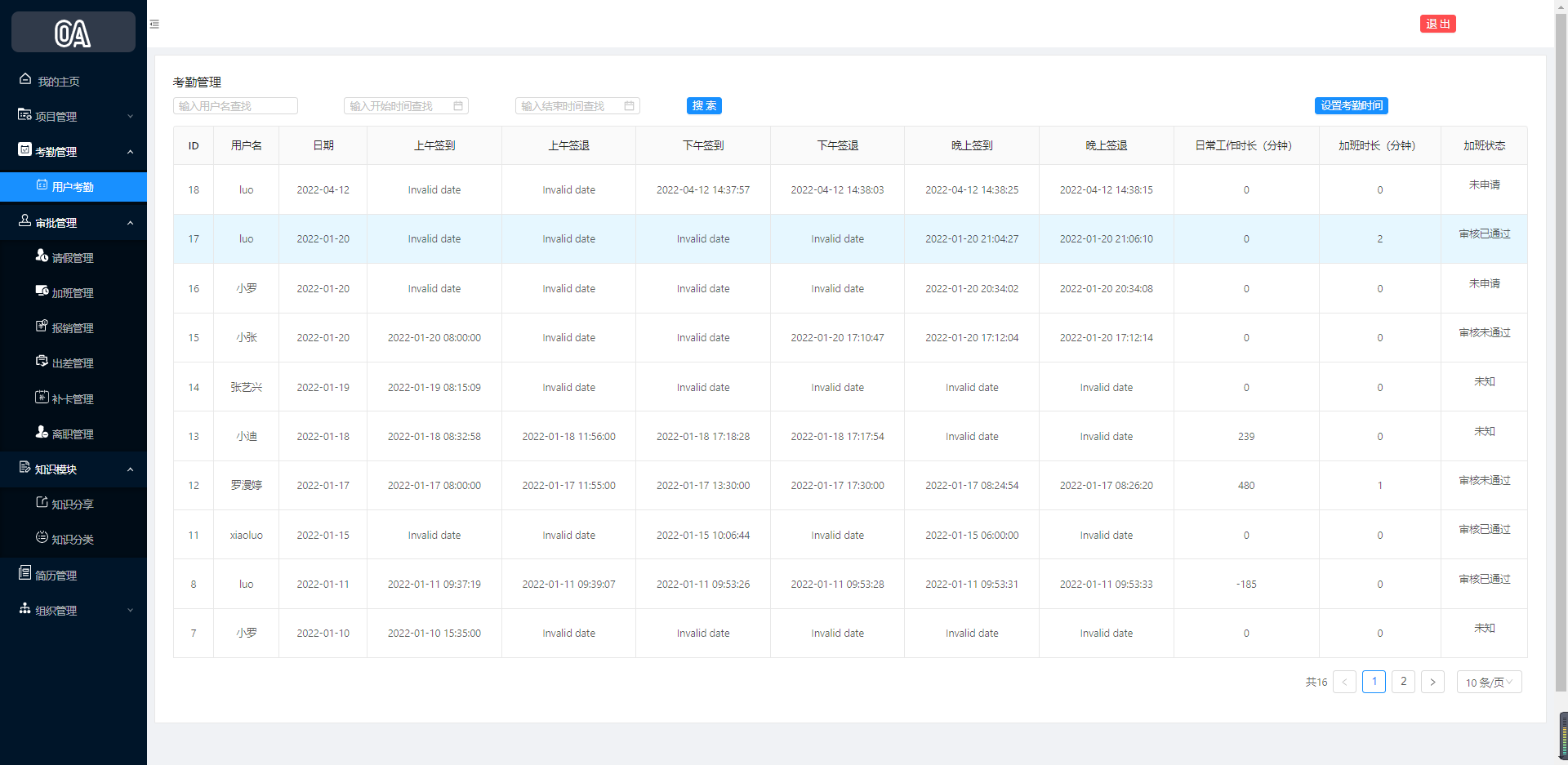Viewport: 1568px width, 765px height.
Task: Click username xiaoluo in row 11
Action: [x=246, y=535]
